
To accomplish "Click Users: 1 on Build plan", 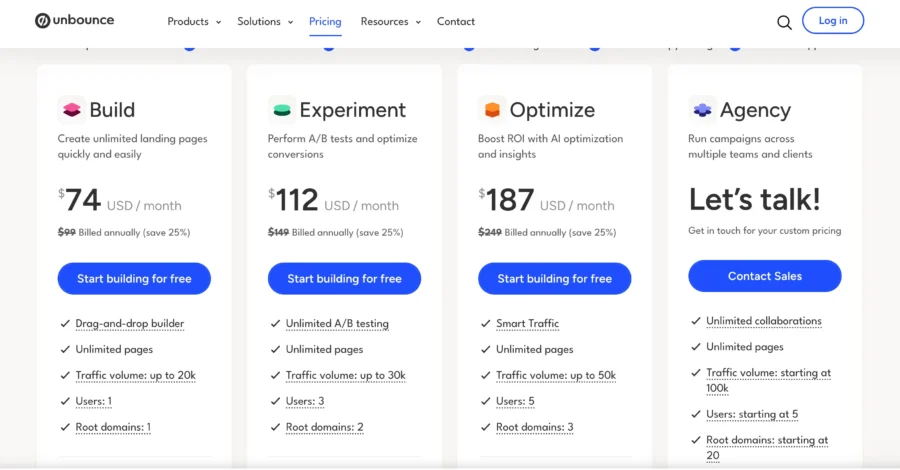I will (94, 401).
